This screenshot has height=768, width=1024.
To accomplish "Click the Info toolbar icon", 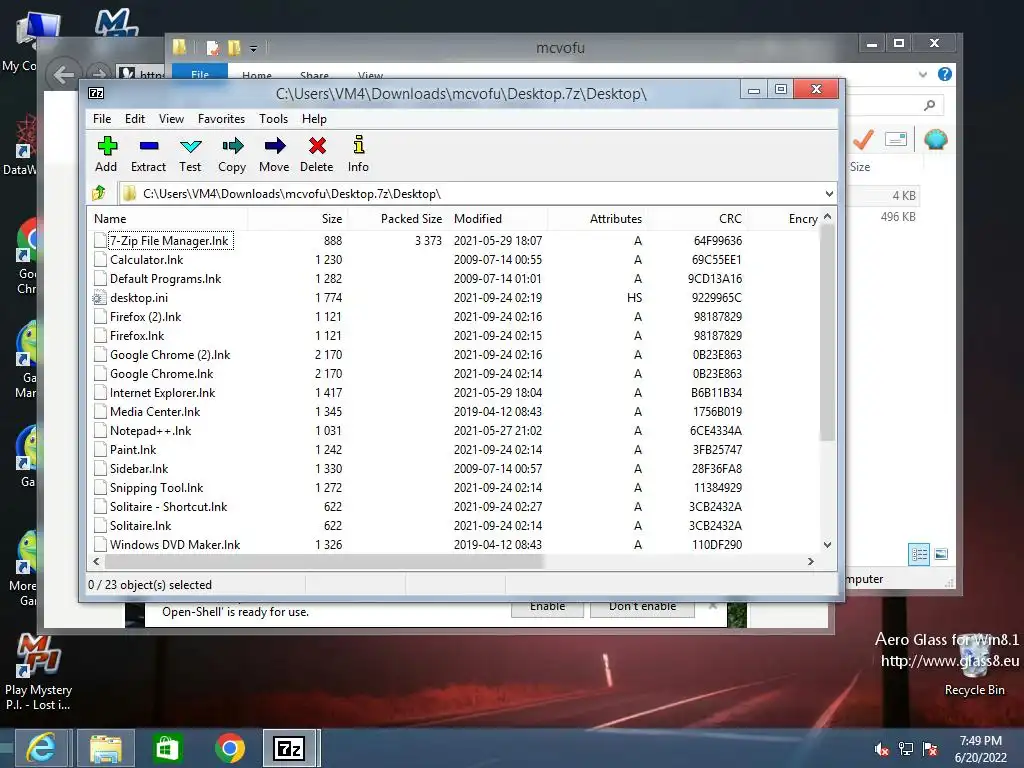I will pyautogui.click(x=359, y=144).
